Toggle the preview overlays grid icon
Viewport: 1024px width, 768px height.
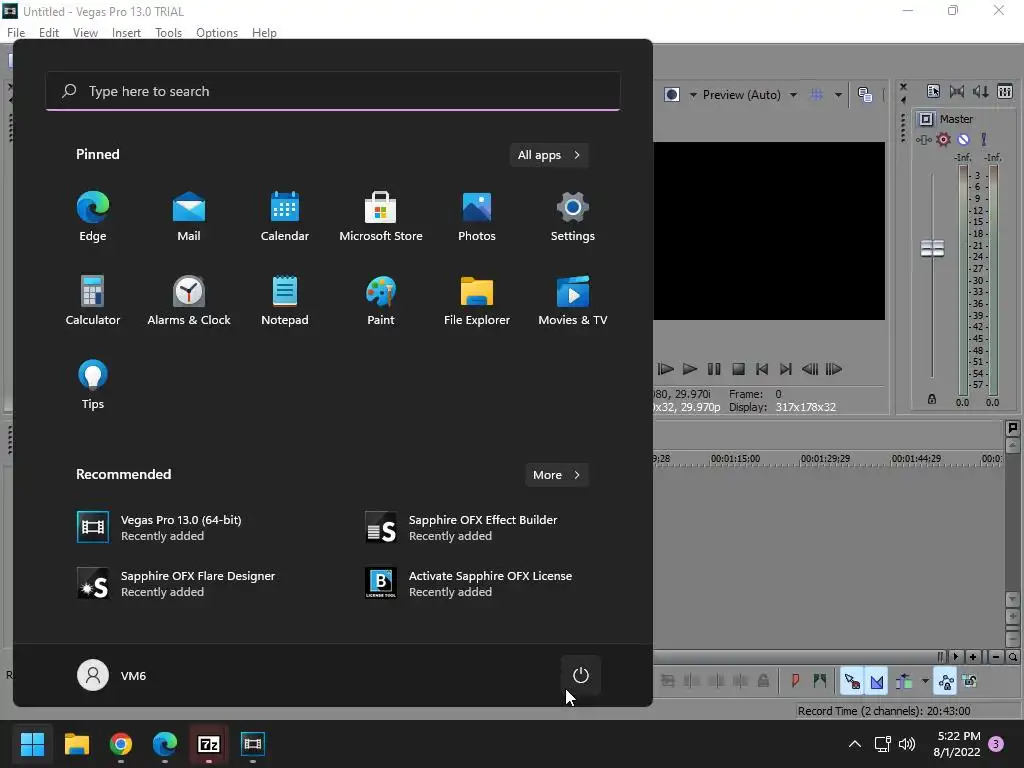tap(816, 95)
